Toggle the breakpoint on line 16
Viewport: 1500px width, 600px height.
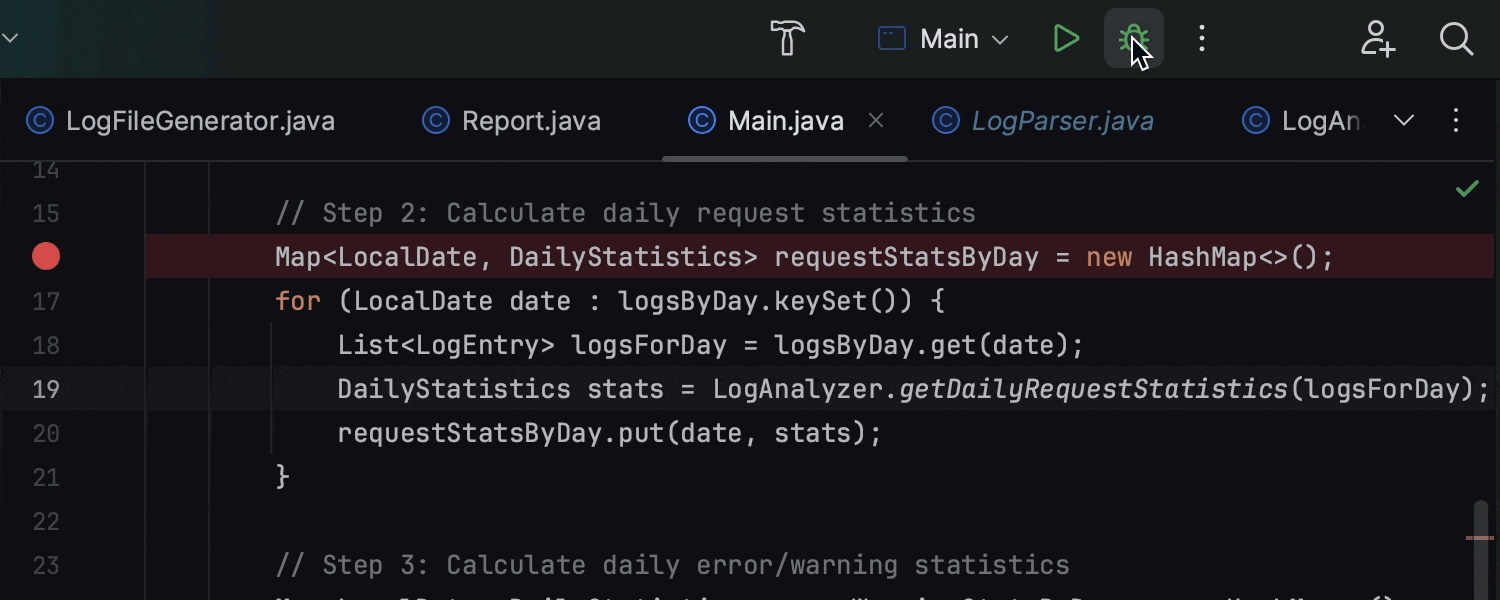[x=46, y=256]
